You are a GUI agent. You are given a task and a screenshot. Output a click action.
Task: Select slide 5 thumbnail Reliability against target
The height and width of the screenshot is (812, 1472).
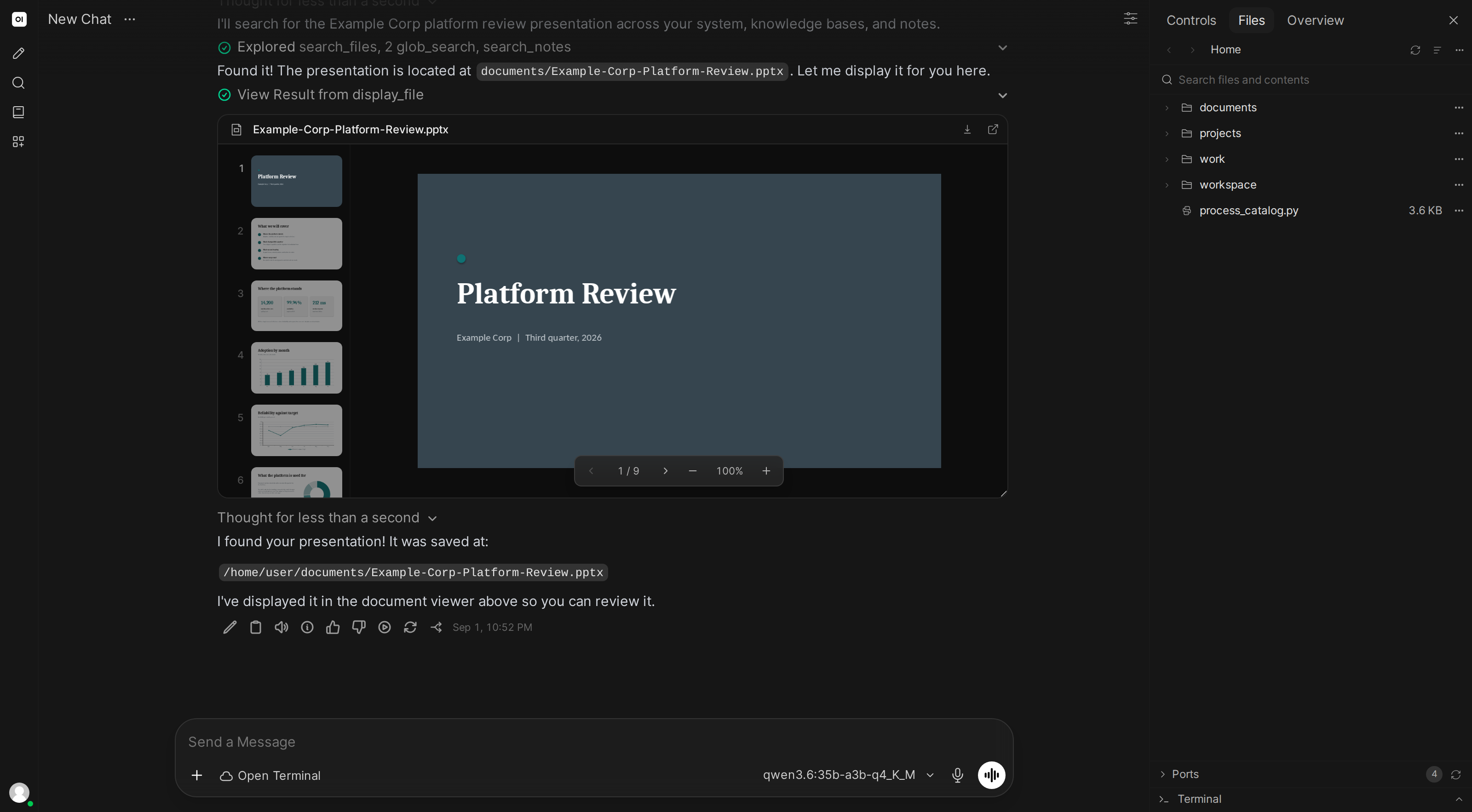(297, 430)
